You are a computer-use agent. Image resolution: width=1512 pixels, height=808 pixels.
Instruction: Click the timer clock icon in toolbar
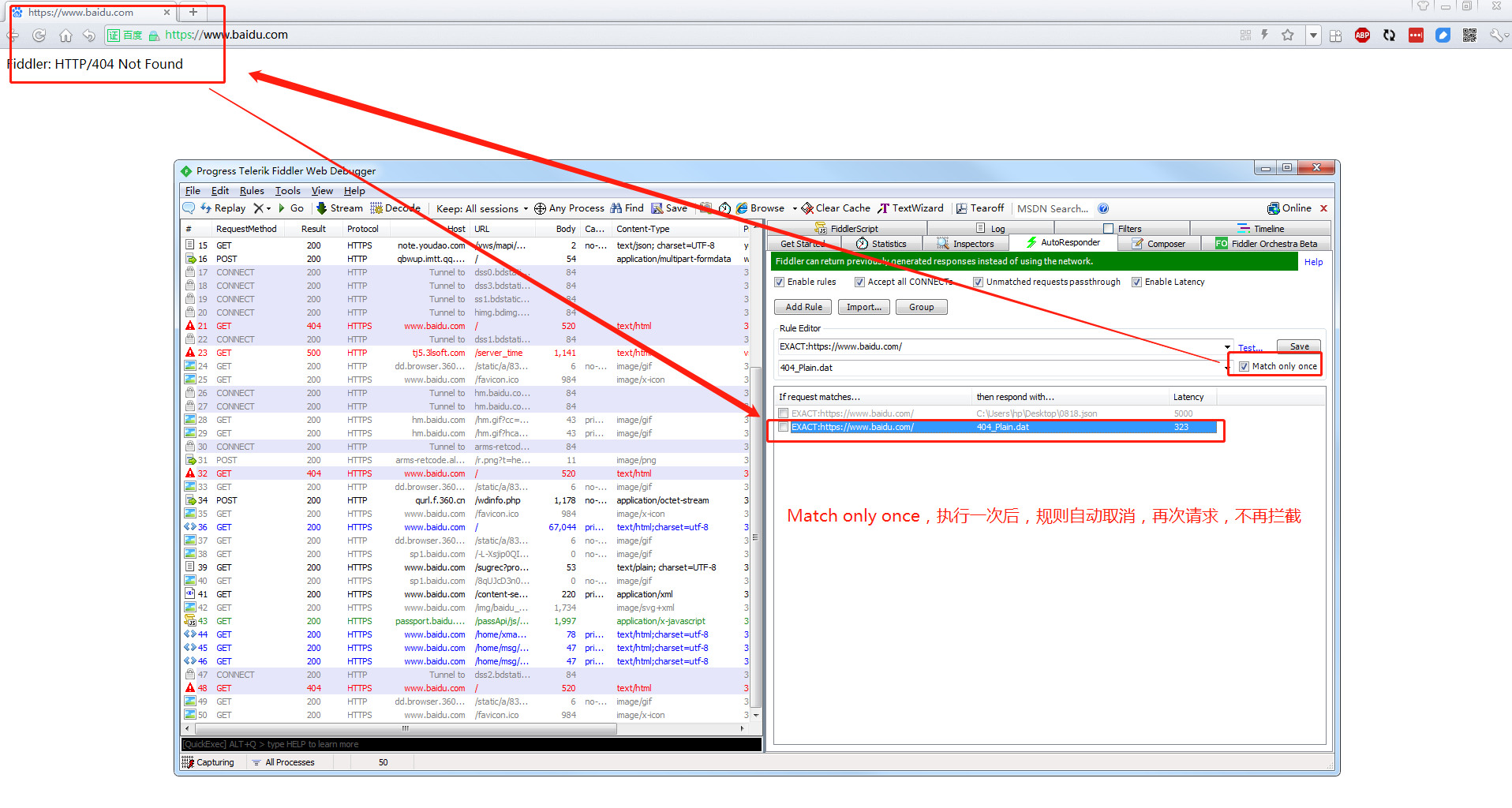tap(724, 208)
